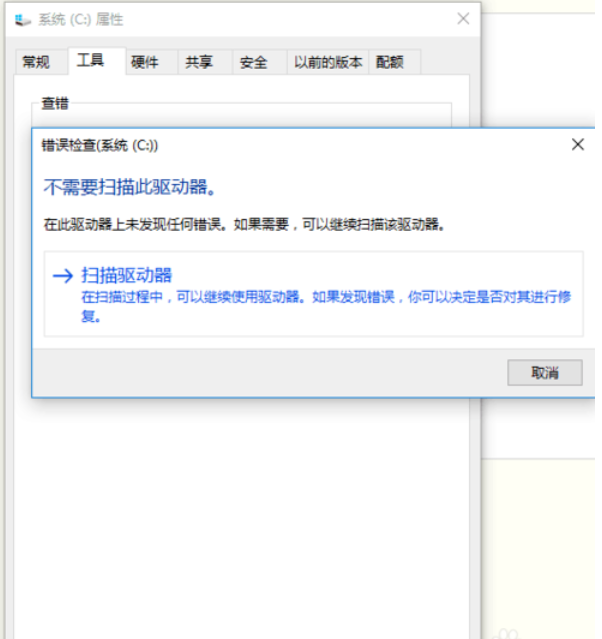Image resolution: width=602 pixels, height=639 pixels.
Task: Click the drive icon in properties title bar
Action: point(22,20)
